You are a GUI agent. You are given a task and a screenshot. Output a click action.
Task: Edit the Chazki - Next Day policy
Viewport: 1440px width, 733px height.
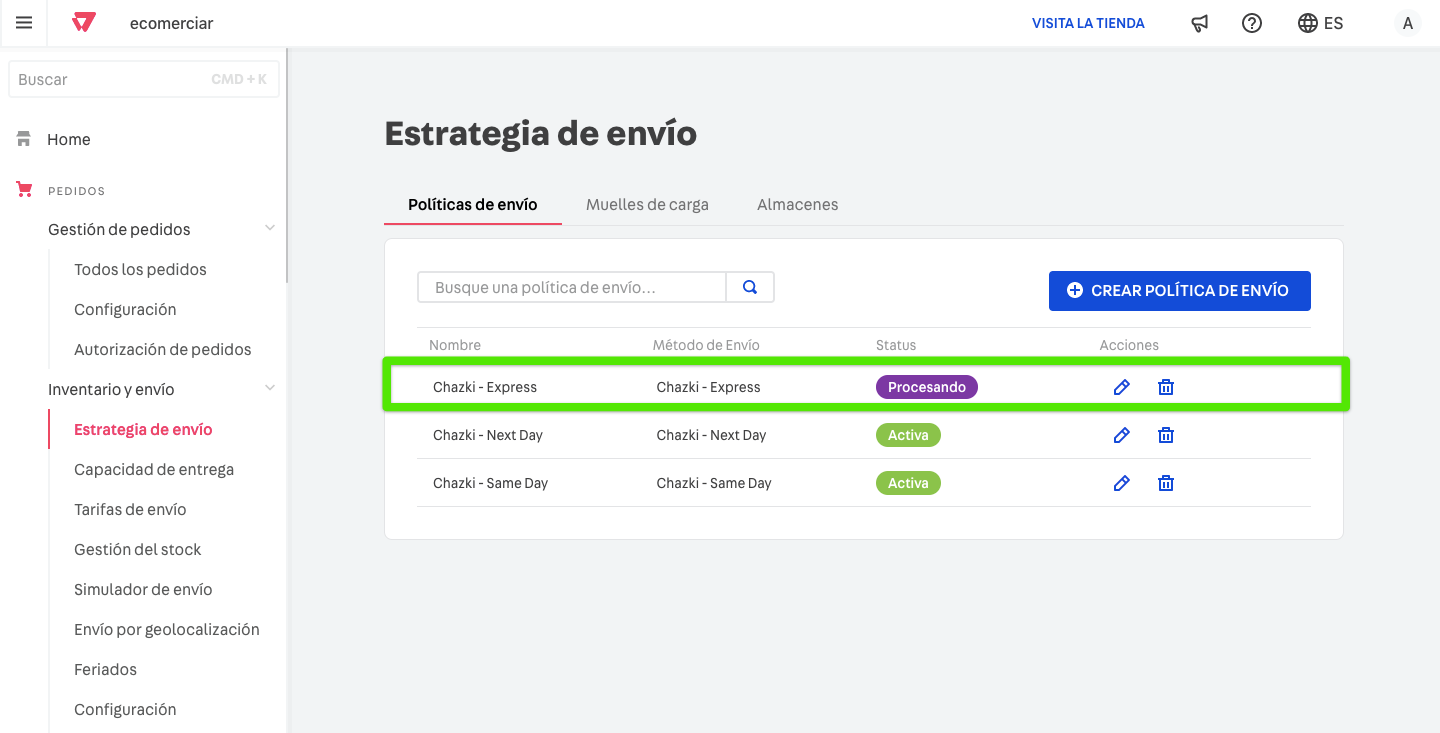click(x=1122, y=435)
